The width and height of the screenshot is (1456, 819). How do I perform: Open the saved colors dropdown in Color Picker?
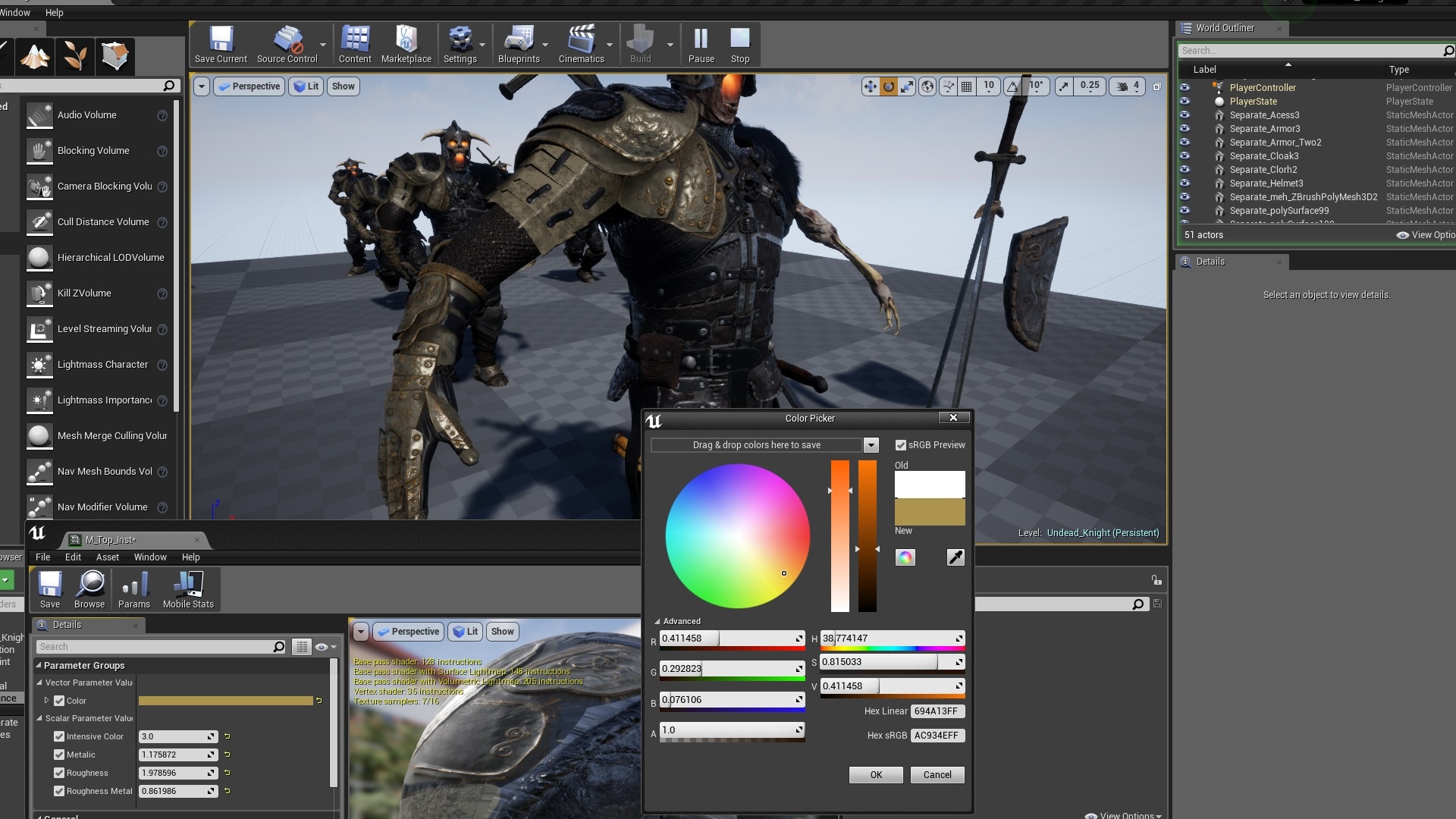pyautogui.click(x=871, y=445)
